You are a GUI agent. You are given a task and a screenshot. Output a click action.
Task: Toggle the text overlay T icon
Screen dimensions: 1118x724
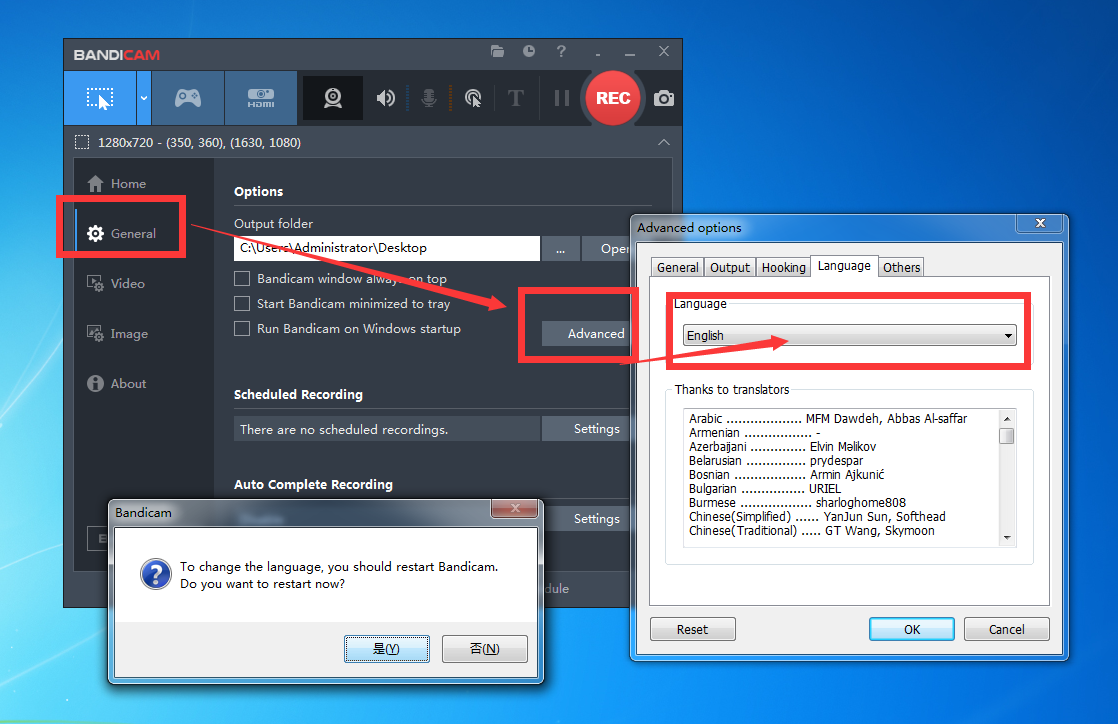[x=516, y=98]
